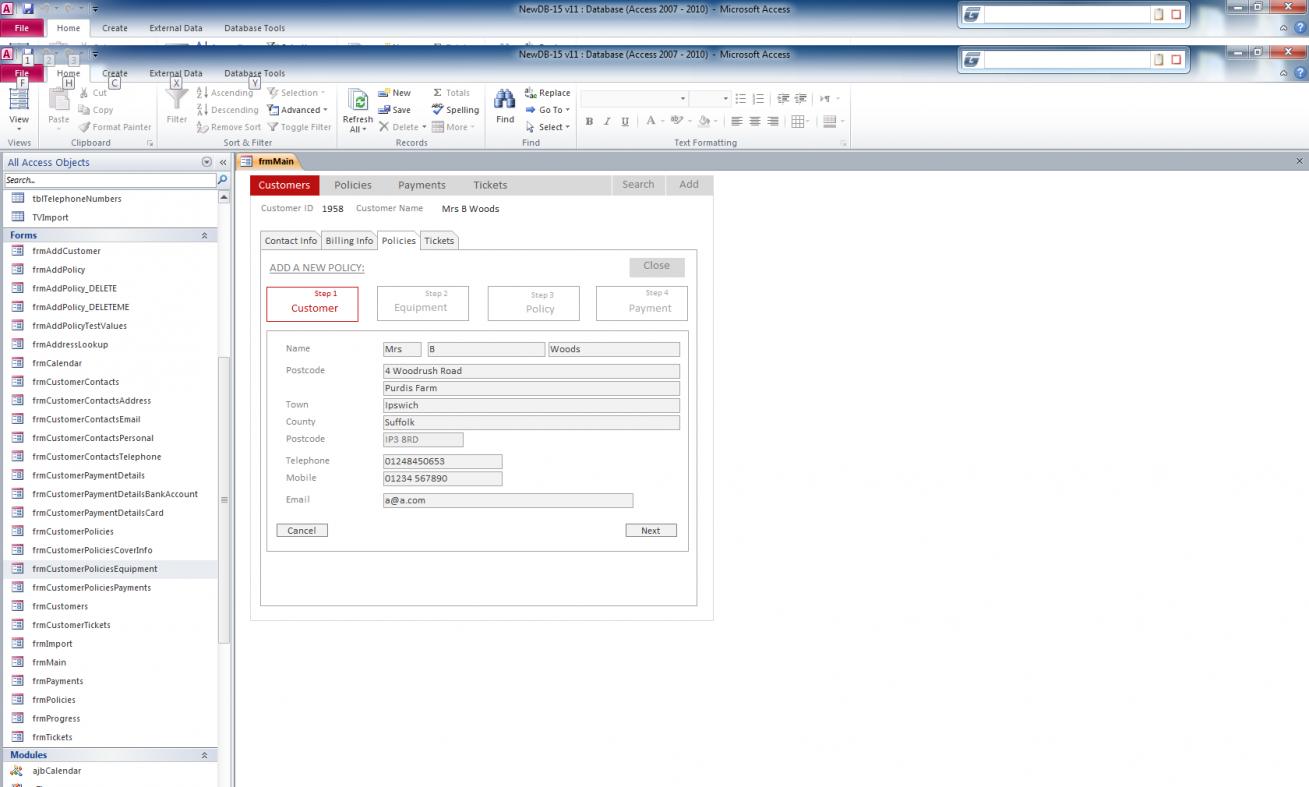Click the Next button on the form
The height and width of the screenshot is (787, 1309).
tap(651, 531)
